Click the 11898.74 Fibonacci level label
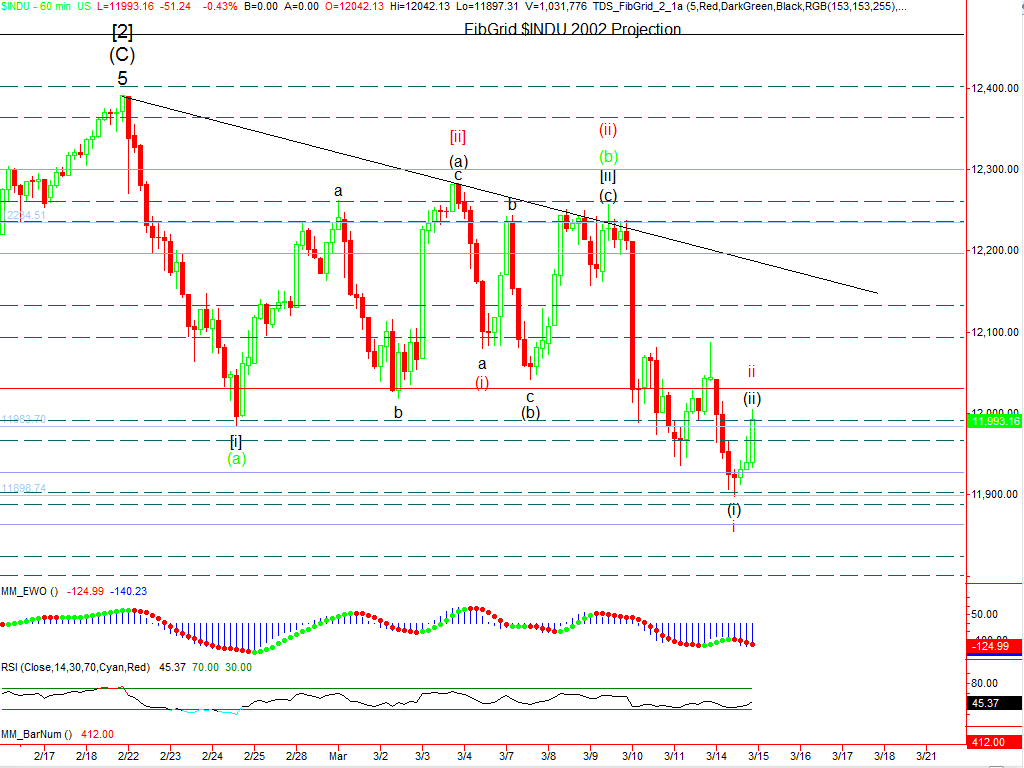1024x768 pixels. [x=24, y=488]
